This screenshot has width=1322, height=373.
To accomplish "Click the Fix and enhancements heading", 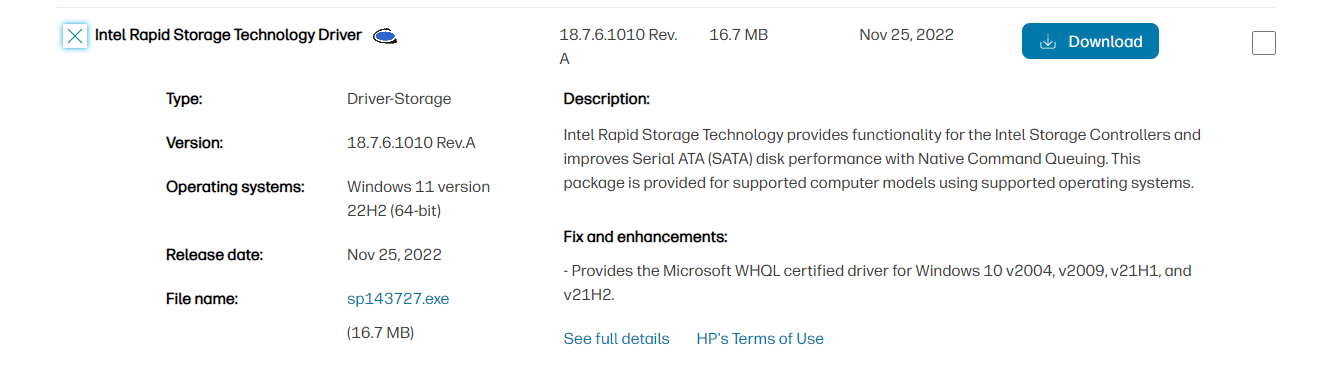I will coord(645,237).
